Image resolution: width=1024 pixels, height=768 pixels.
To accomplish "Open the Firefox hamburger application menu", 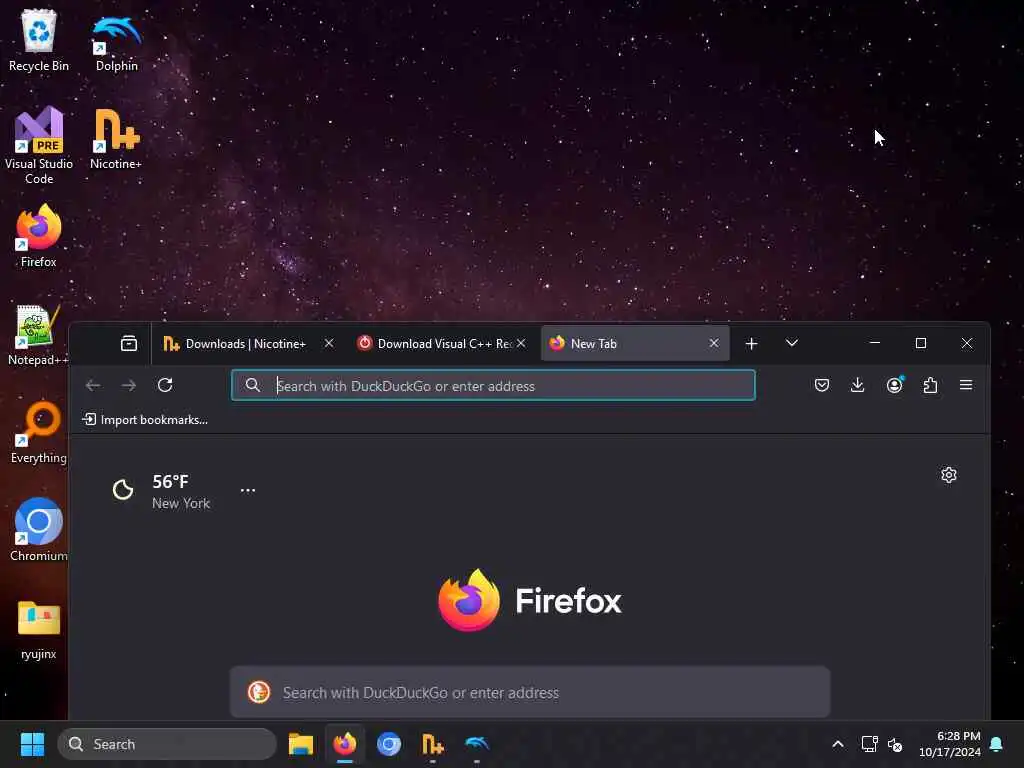I will click(966, 385).
